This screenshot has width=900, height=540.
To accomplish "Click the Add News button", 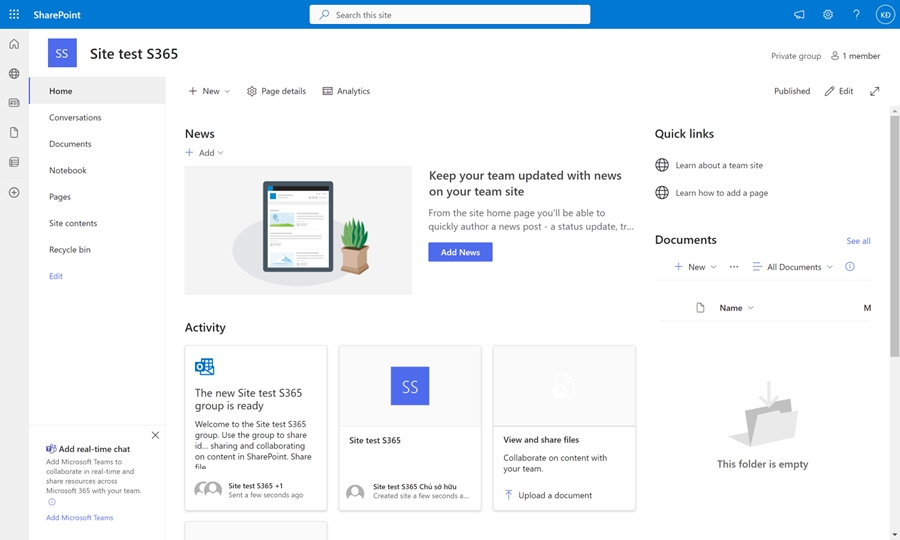I will (460, 252).
